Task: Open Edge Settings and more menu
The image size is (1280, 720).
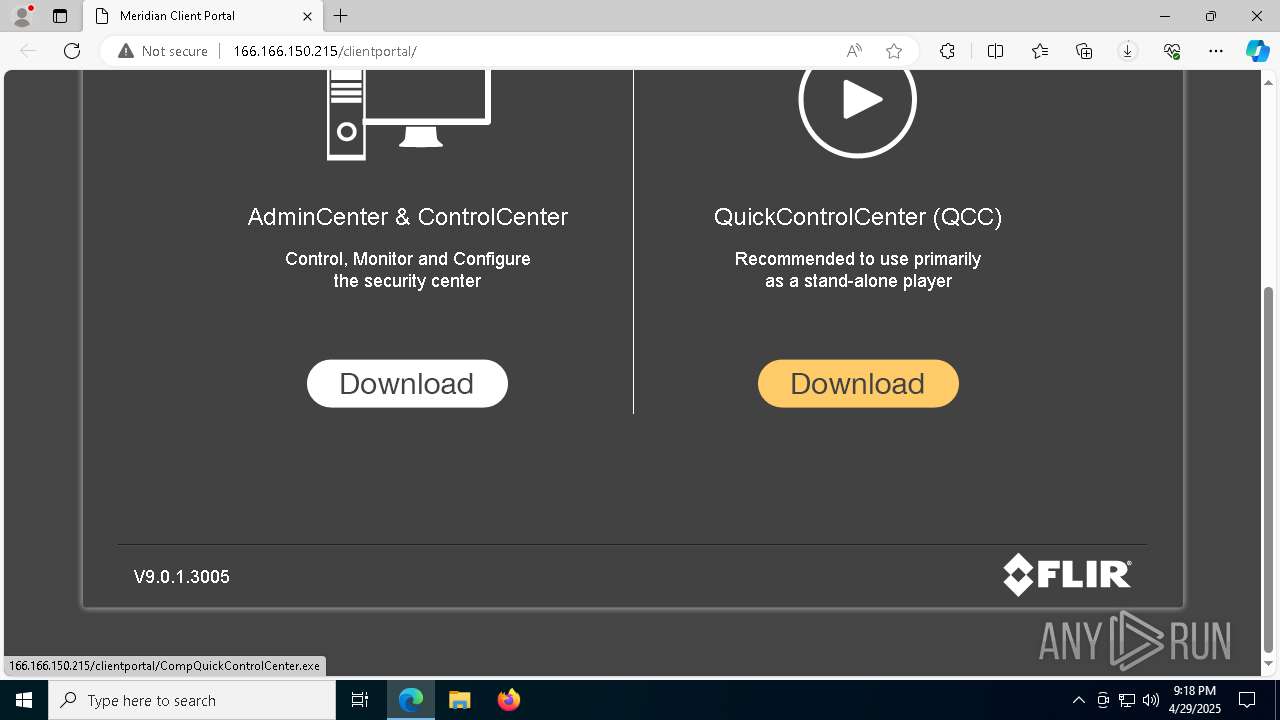Action: (x=1216, y=51)
